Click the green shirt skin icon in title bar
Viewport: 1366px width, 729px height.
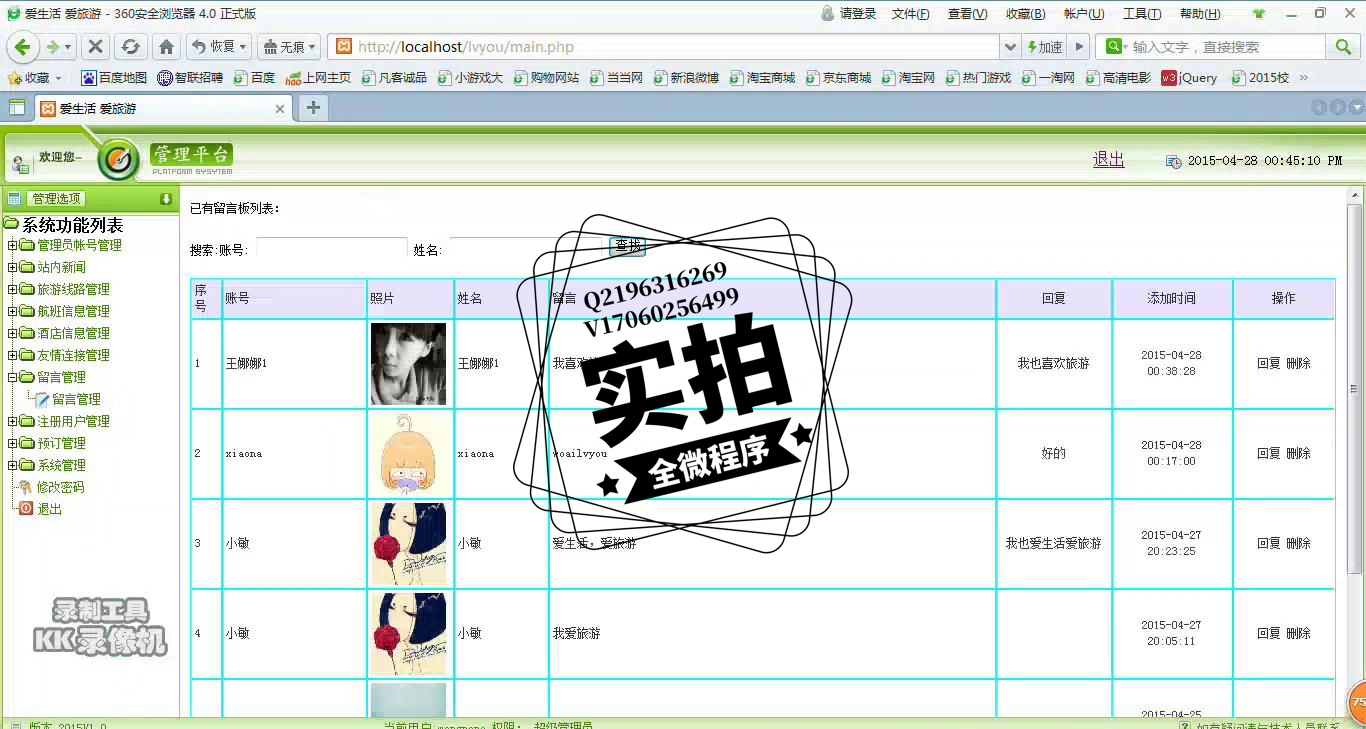(x=1259, y=14)
